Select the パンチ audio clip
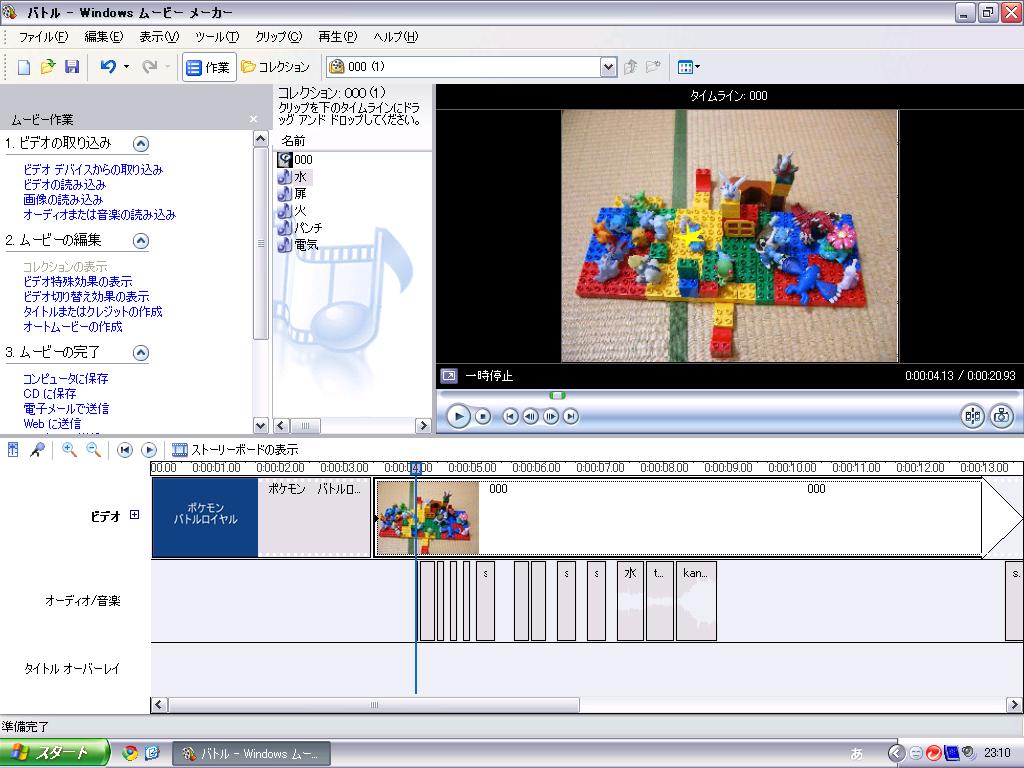Viewport: 1024px width, 768px height. pos(300,227)
